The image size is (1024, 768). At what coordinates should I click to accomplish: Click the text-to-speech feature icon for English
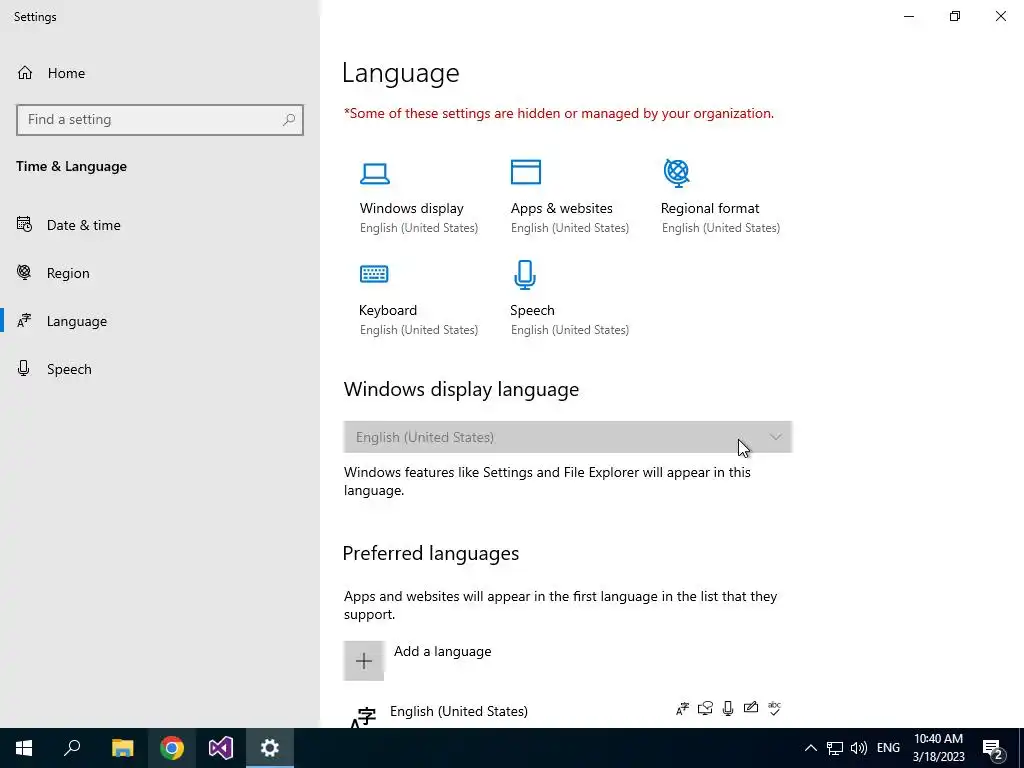coord(705,709)
